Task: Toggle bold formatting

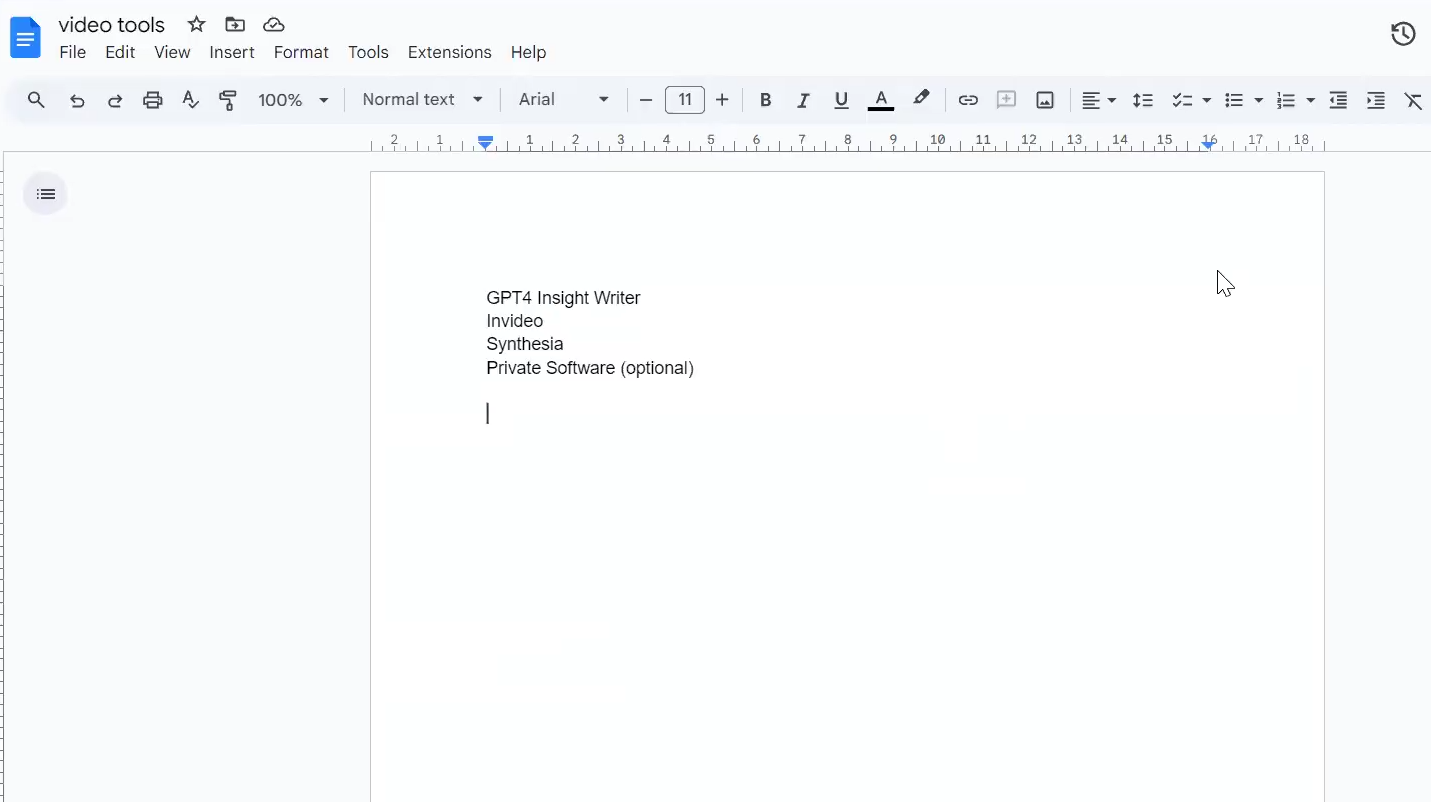Action: [x=765, y=100]
